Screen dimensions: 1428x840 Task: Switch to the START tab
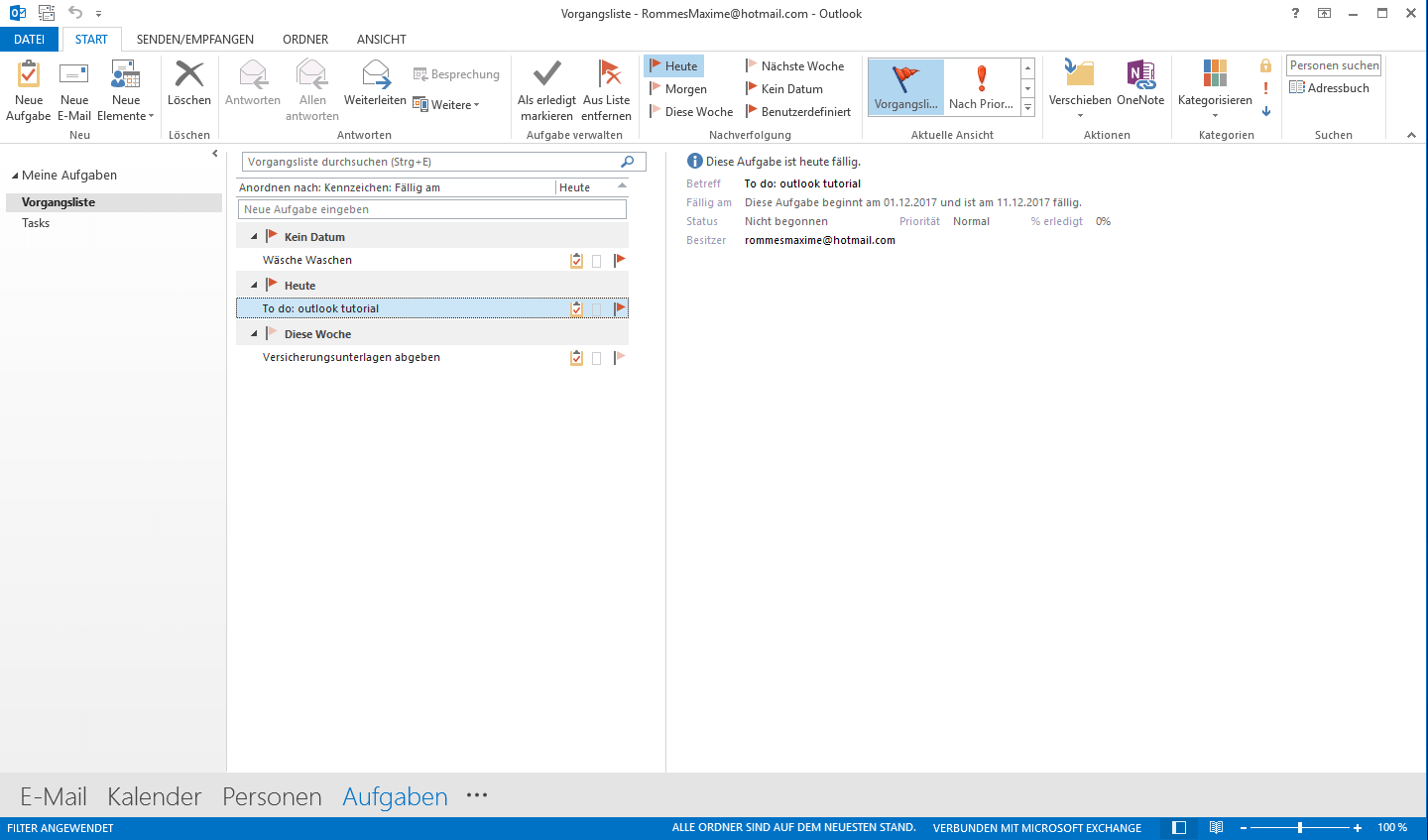pyautogui.click(x=91, y=39)
